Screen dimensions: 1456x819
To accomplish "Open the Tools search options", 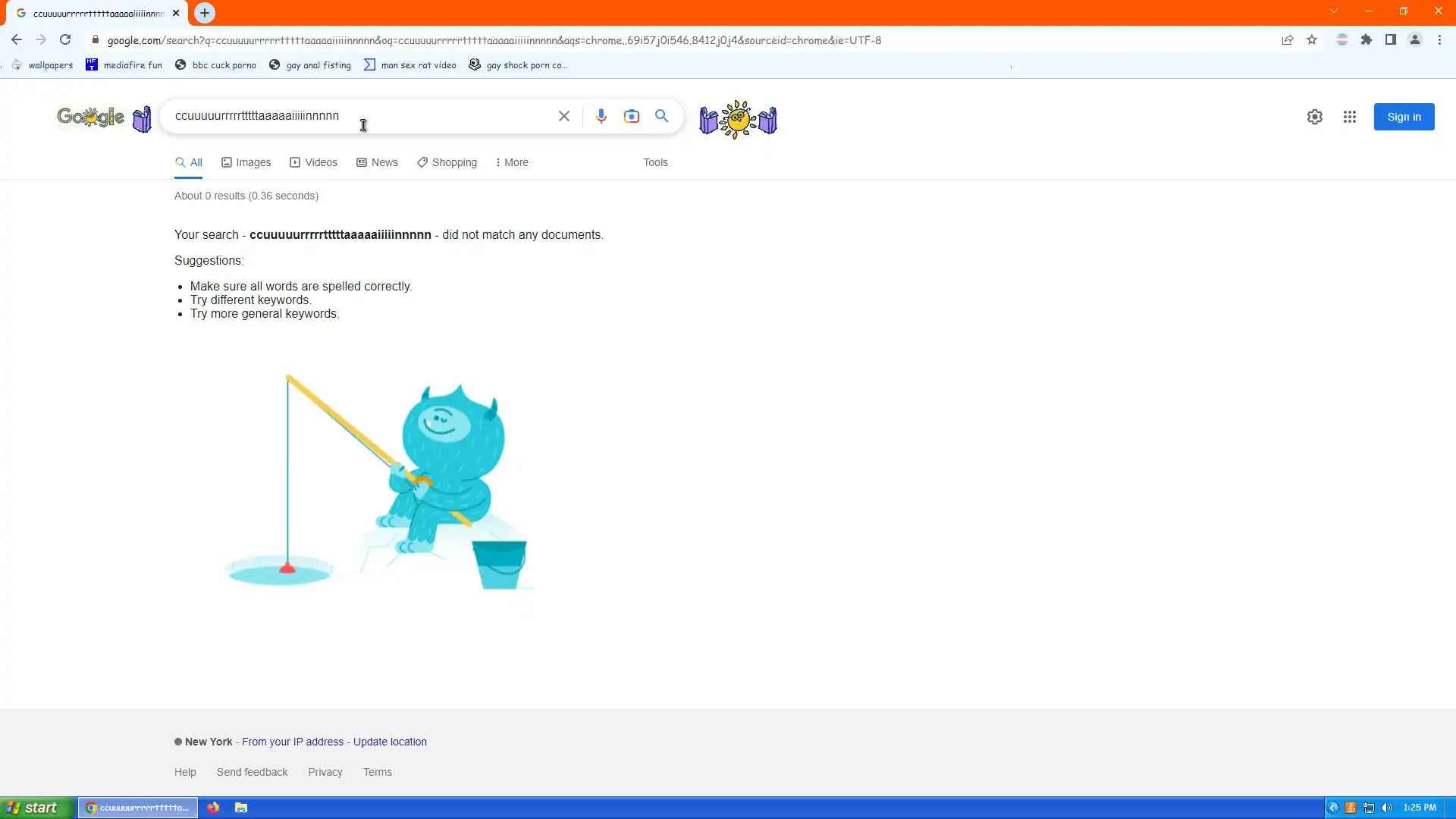I will [655, 162].
